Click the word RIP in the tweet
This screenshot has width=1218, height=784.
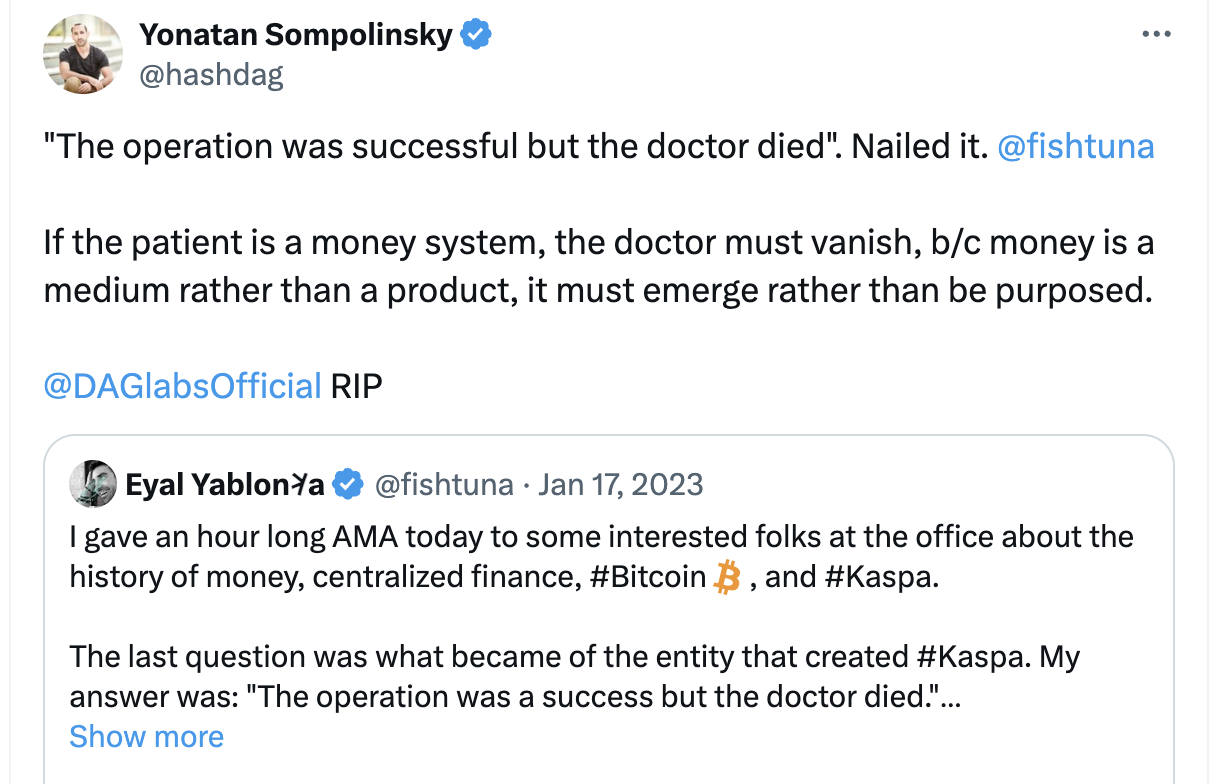356,385
